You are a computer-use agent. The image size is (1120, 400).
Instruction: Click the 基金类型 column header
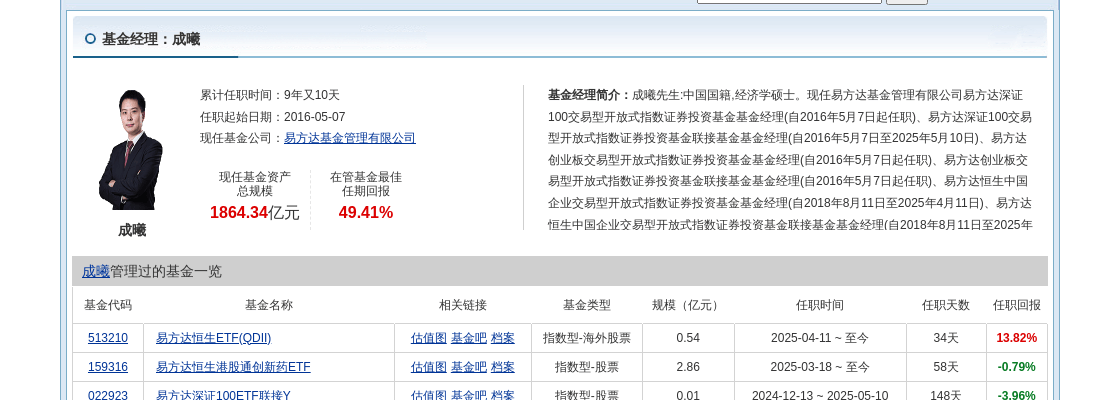[x=586, y=305]
